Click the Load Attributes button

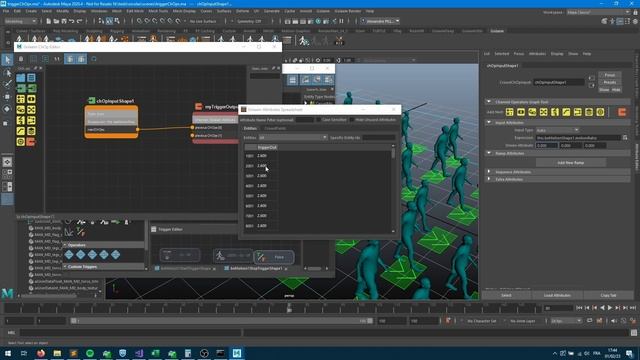[557, 295]
